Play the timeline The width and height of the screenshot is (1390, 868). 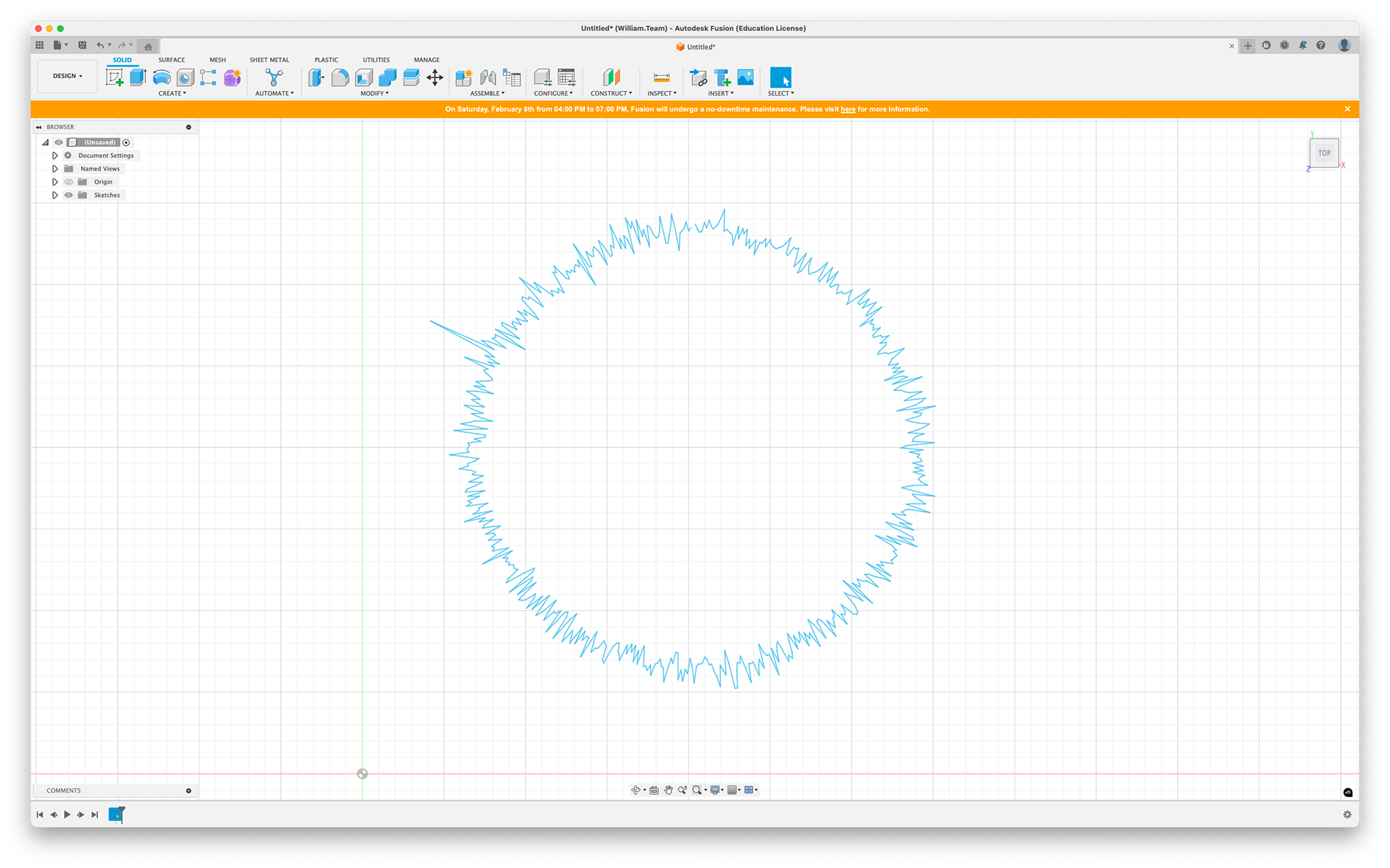point(67,814)
